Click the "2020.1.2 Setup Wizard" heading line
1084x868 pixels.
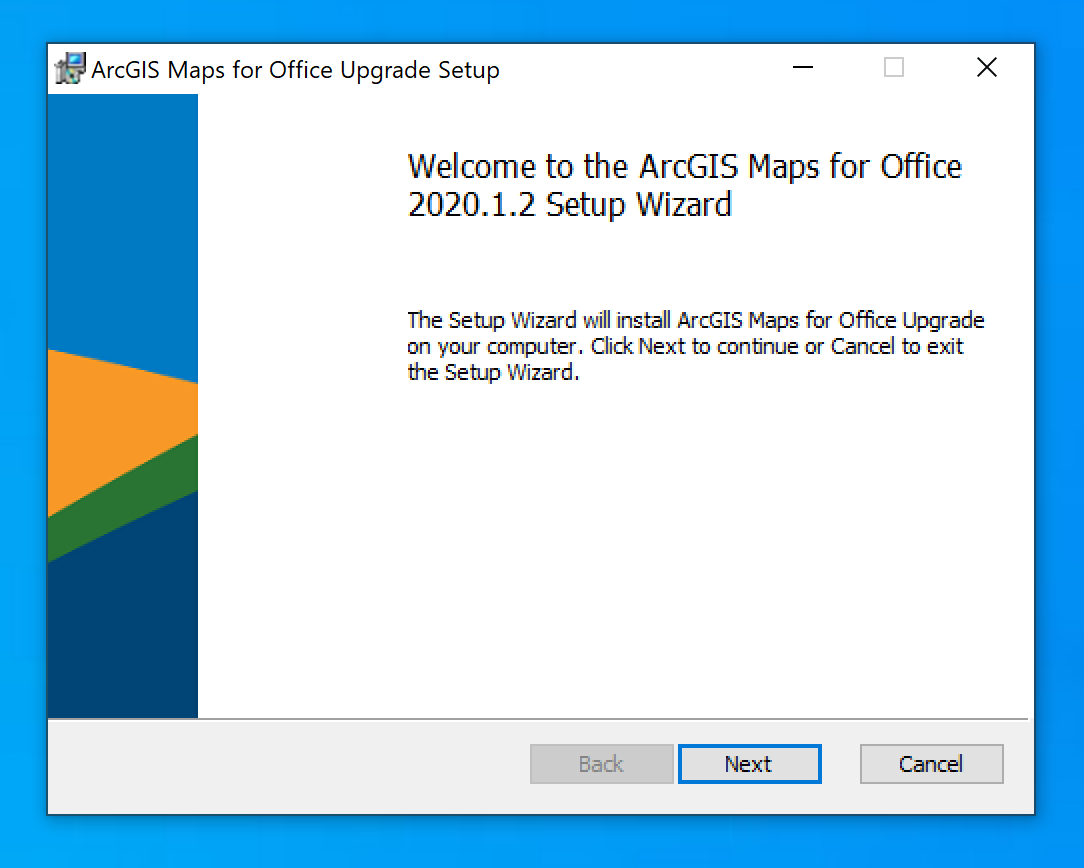569,204
